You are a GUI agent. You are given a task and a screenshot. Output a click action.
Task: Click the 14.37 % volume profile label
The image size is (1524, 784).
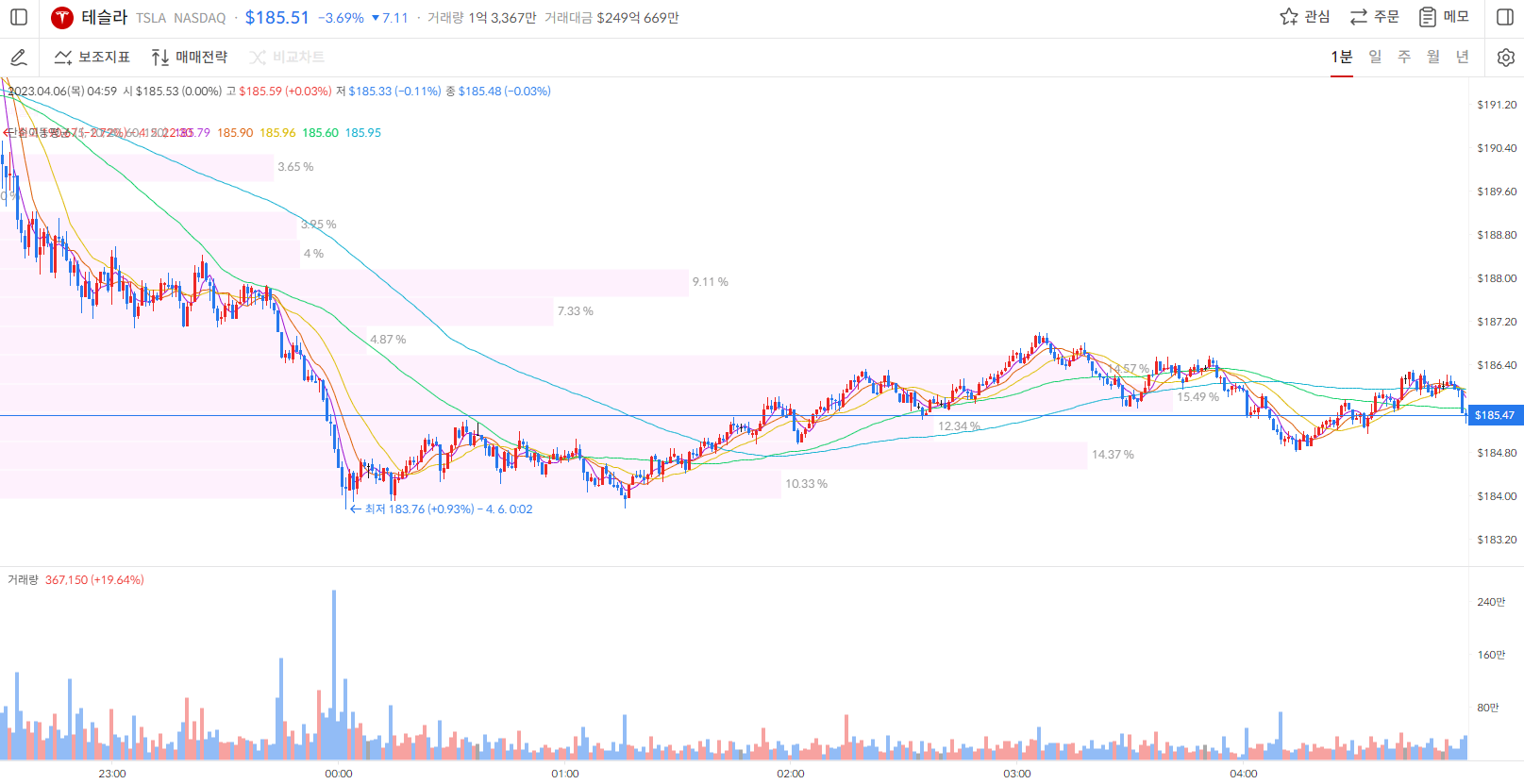click(1113, 455)
